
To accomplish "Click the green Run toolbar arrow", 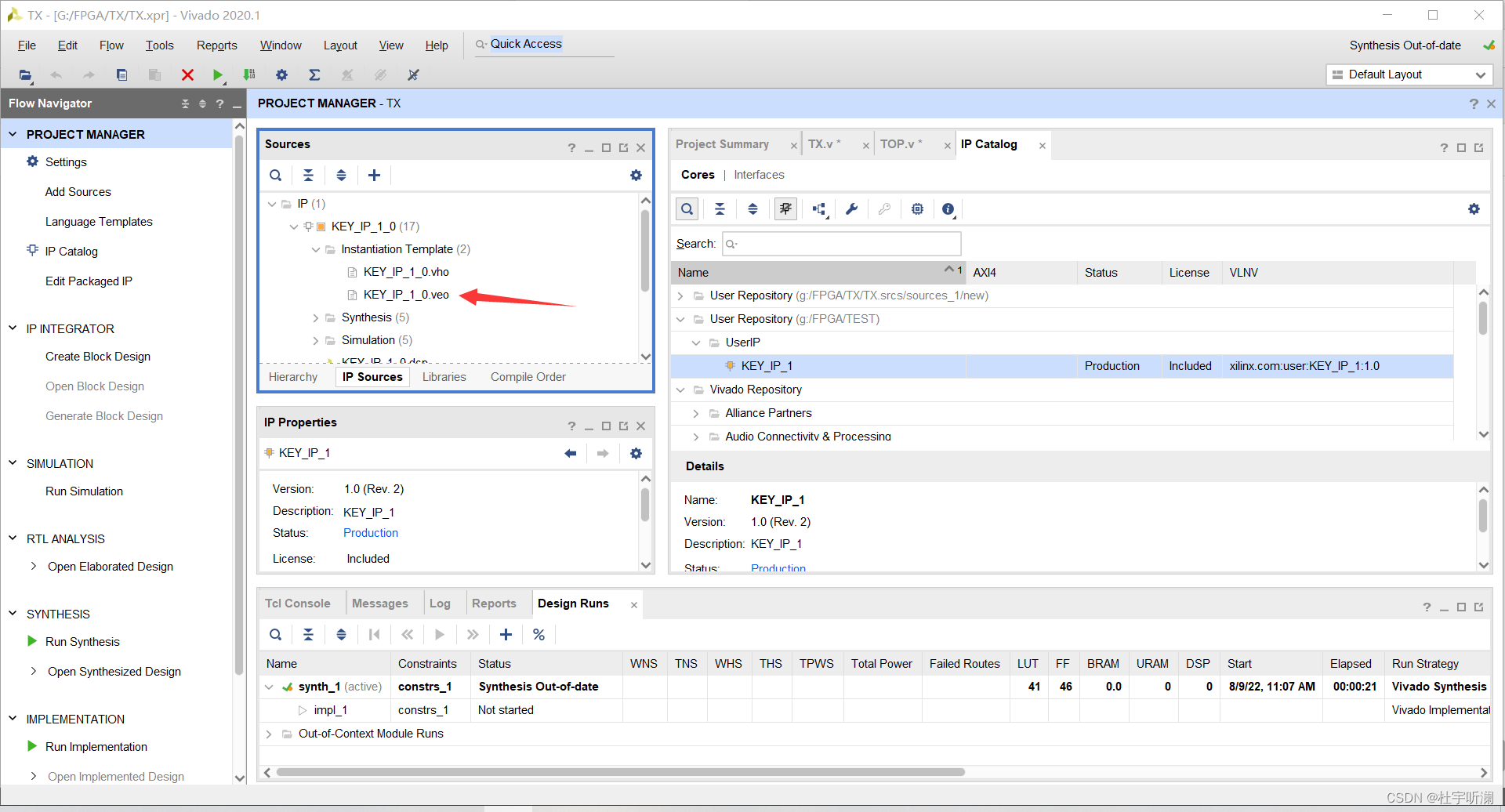I will [x=218, y=75].
